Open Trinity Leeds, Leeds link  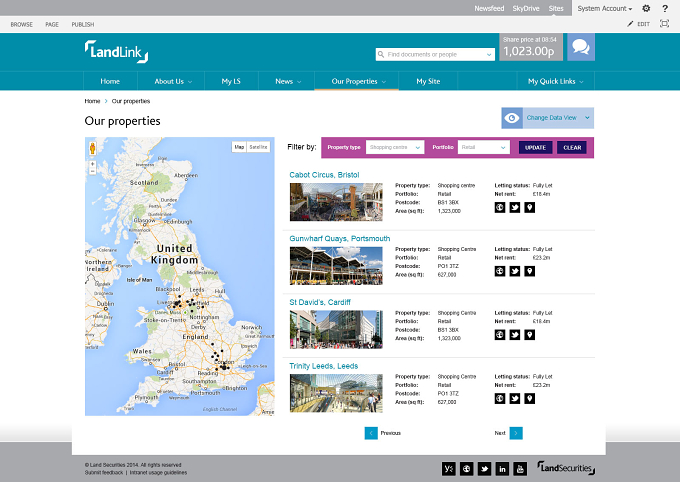click(x=324, y=366)
